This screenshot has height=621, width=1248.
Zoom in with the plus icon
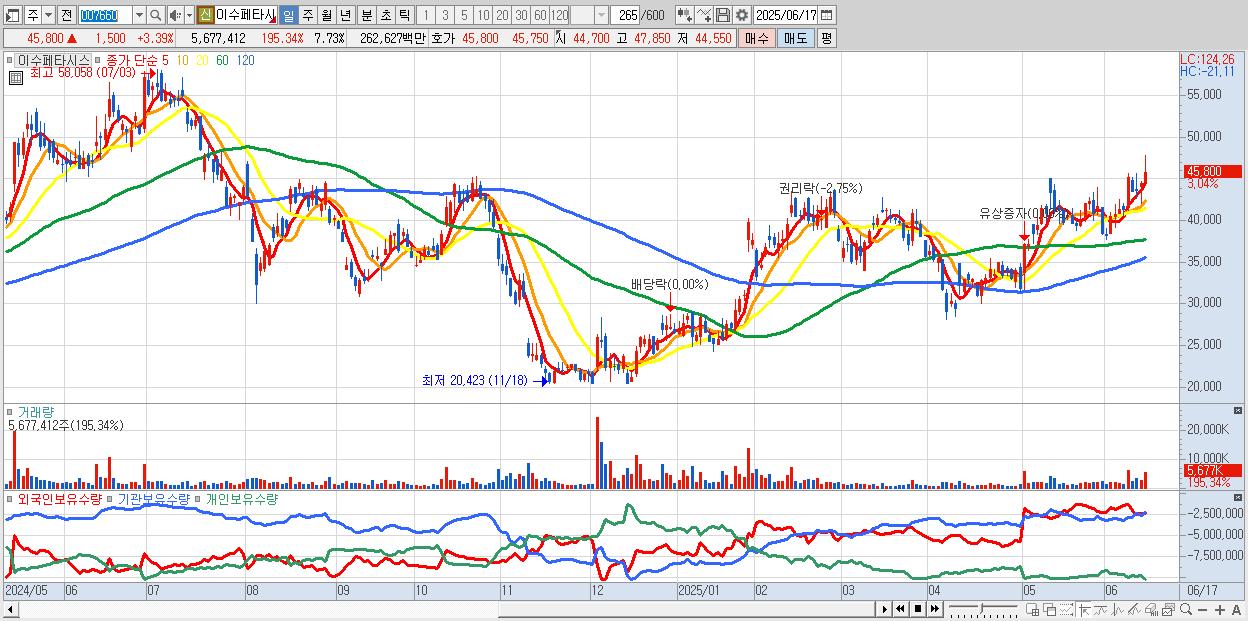pyautogui.click(x=1220, y=609)
